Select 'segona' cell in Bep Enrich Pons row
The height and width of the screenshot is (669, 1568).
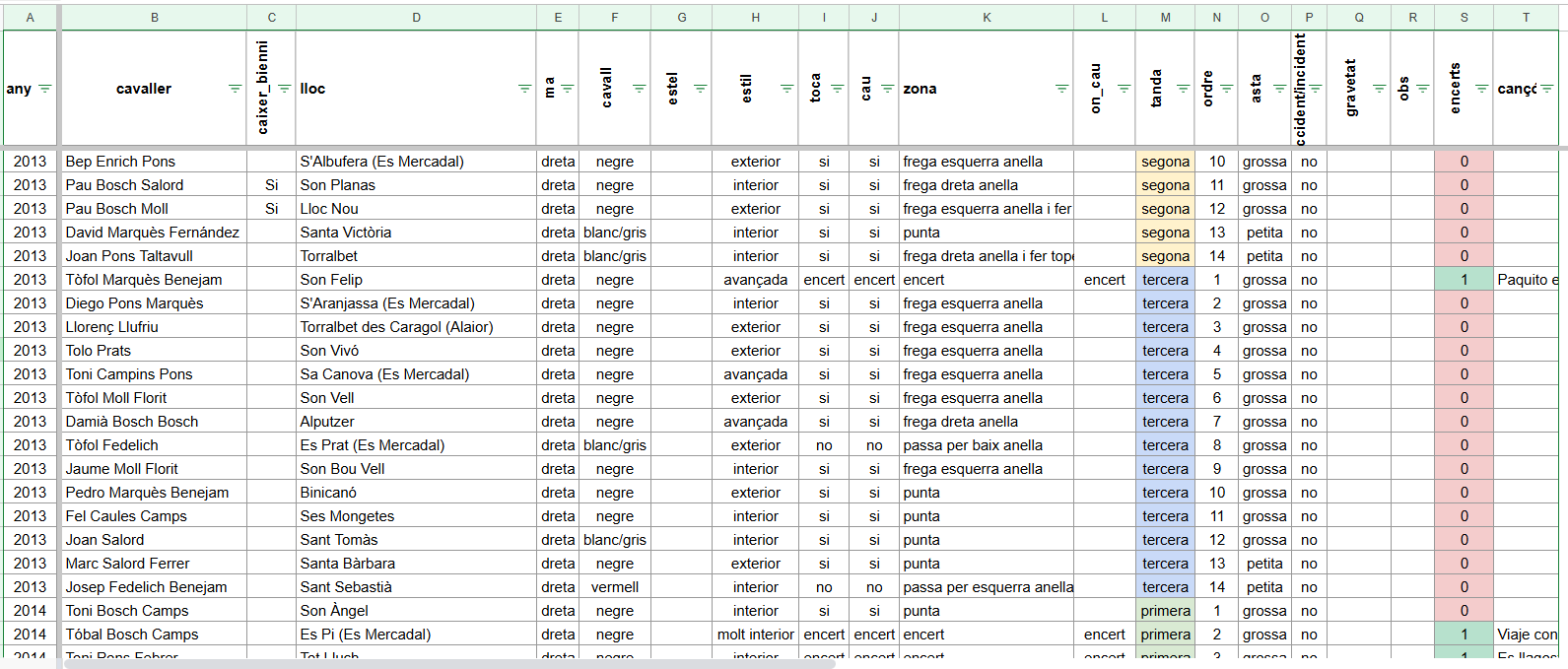[1165, 162]
